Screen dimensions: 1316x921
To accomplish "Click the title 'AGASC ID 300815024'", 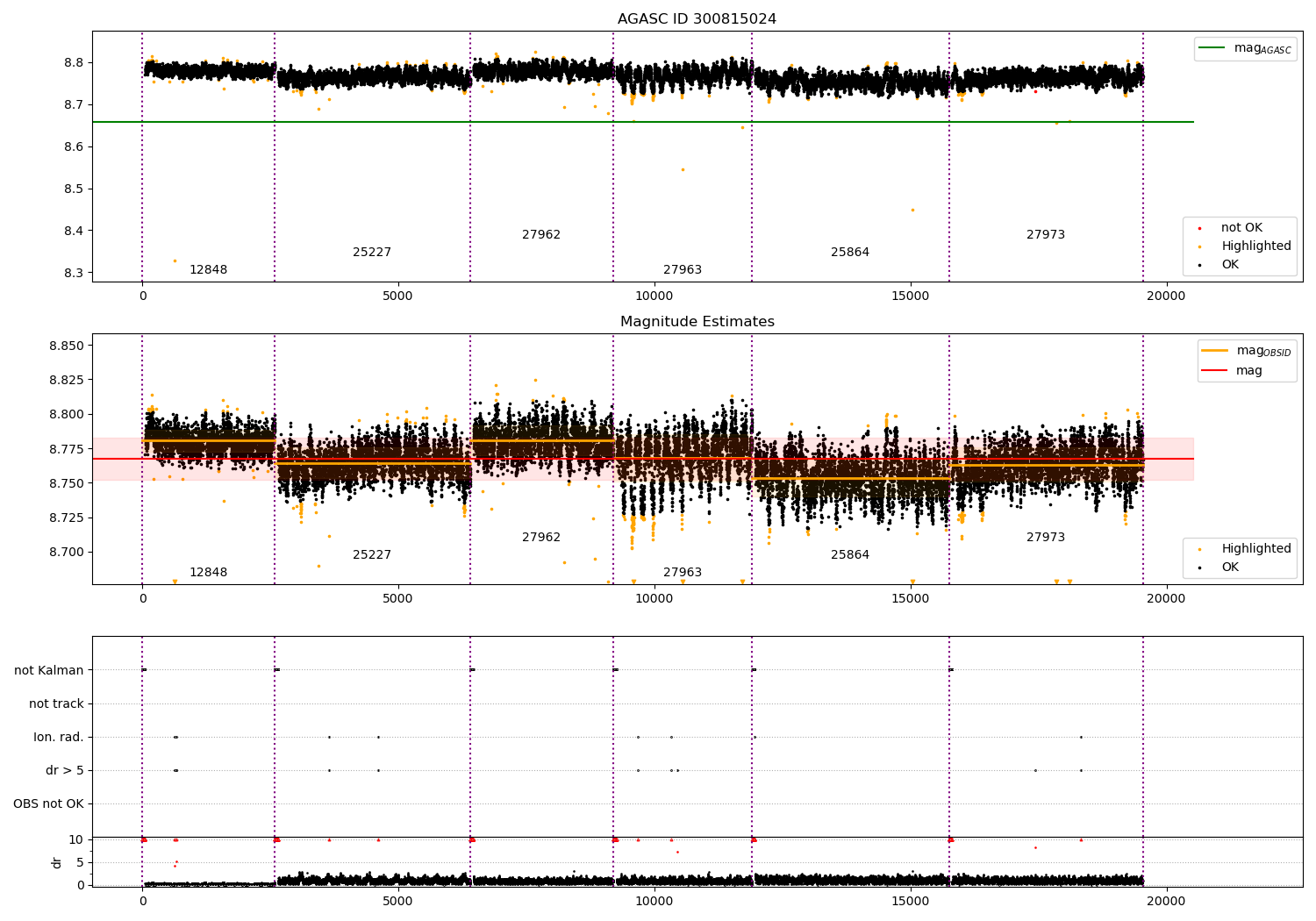I will tap(697, 19).
